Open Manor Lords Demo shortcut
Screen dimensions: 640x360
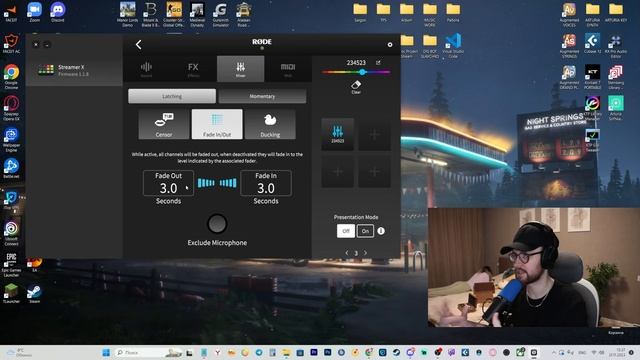pyautogui.click(x=127, y=14)
